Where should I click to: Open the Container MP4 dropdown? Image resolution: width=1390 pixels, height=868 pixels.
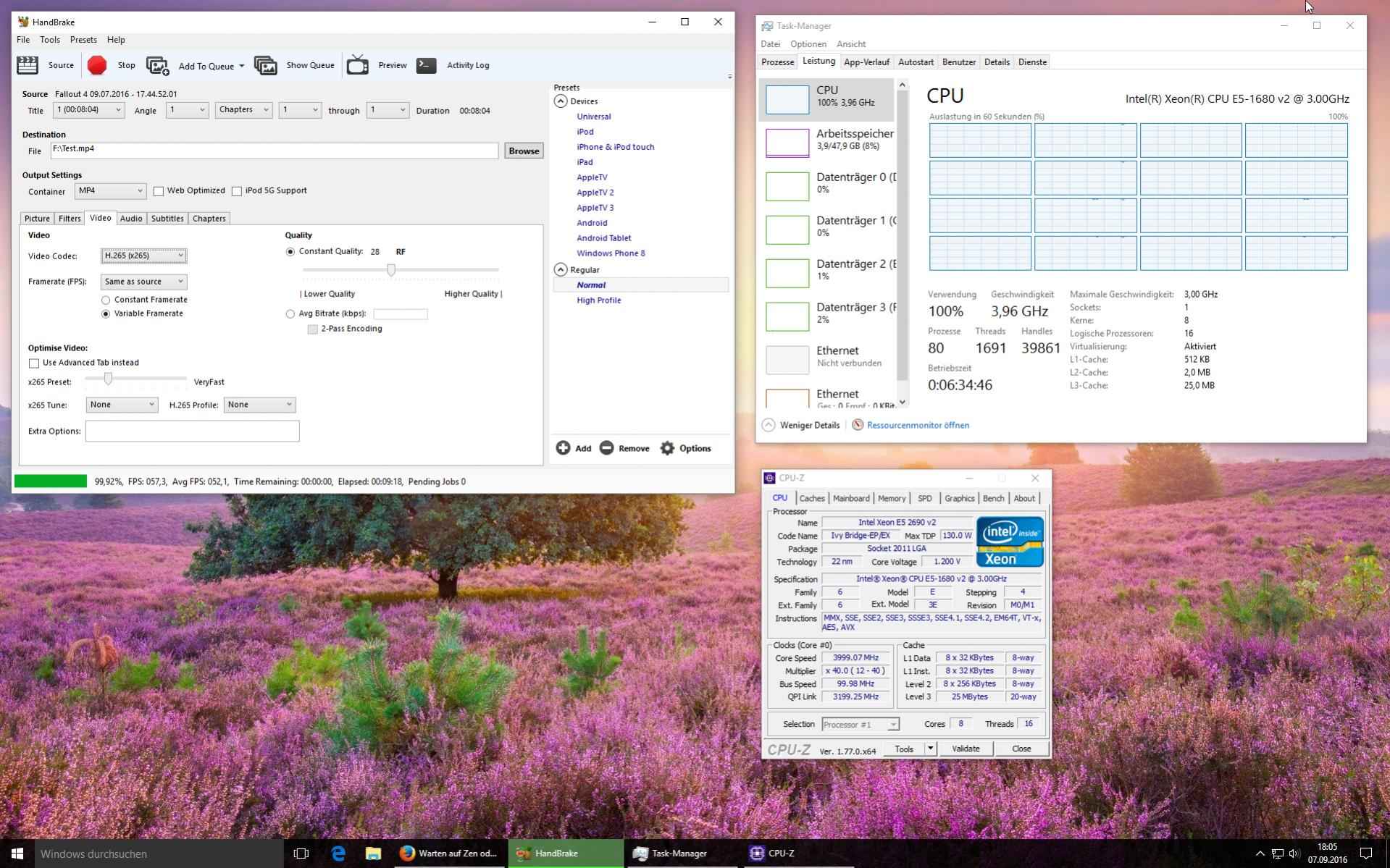click(x=110, y=191)
